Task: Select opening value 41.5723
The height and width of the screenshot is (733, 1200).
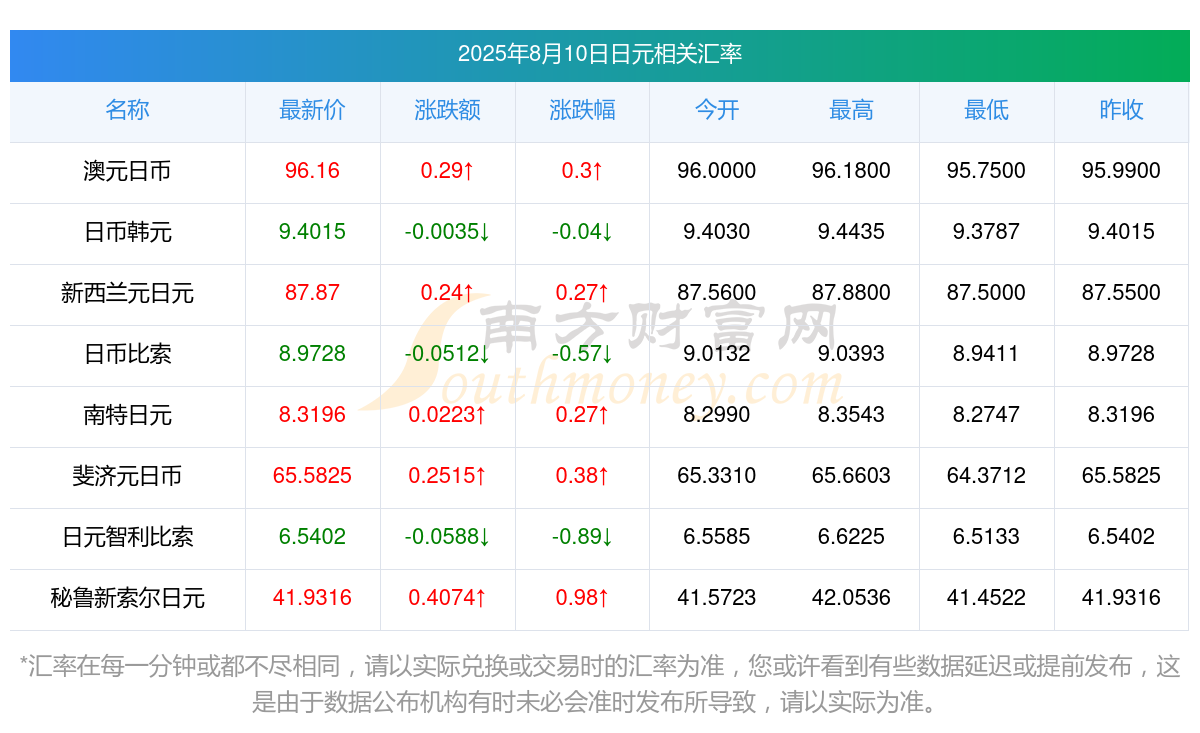Action: pos(717,598)
